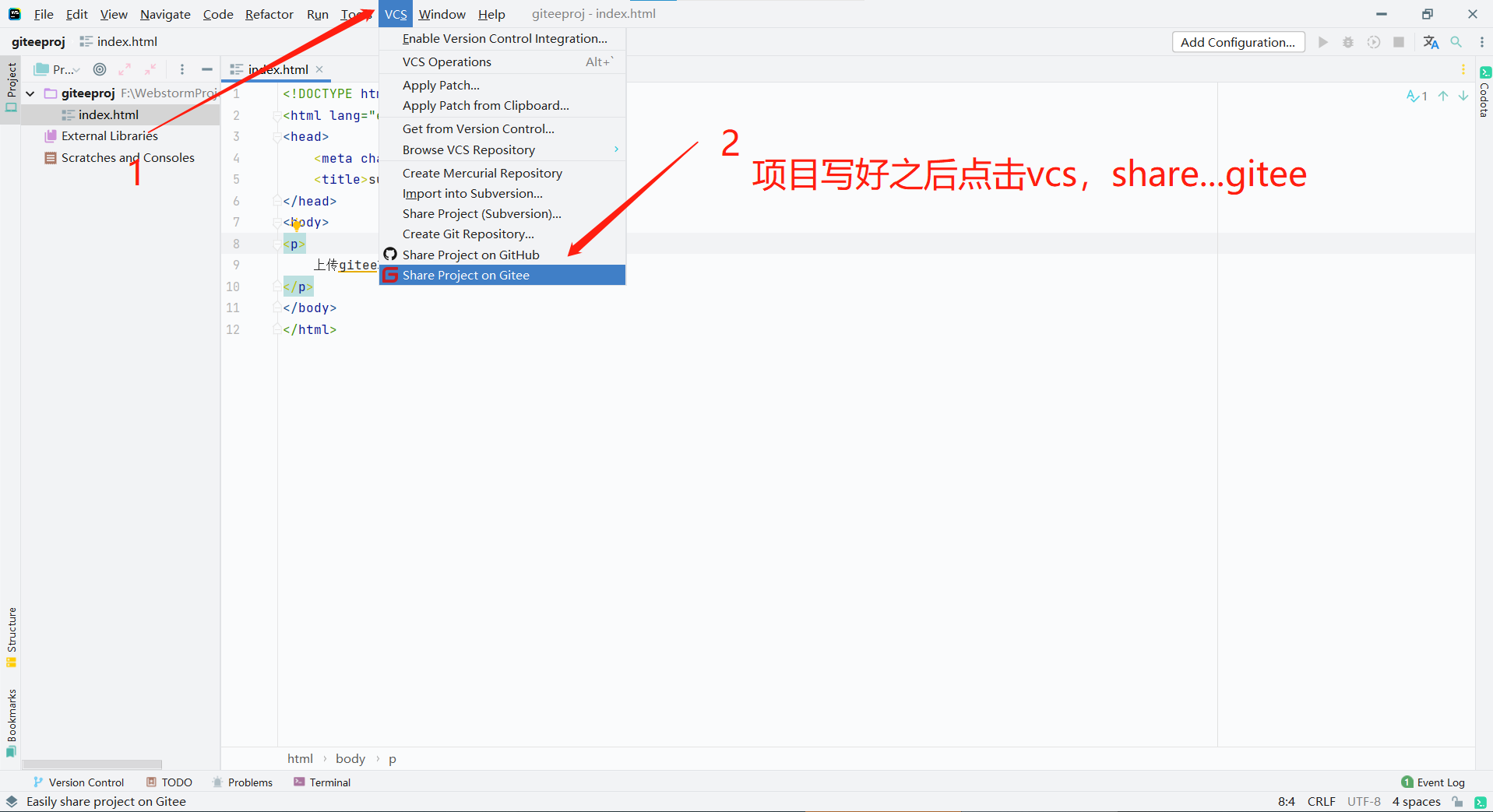Close the index.html editor tab
1493x812 pixels.
(319, 69)
